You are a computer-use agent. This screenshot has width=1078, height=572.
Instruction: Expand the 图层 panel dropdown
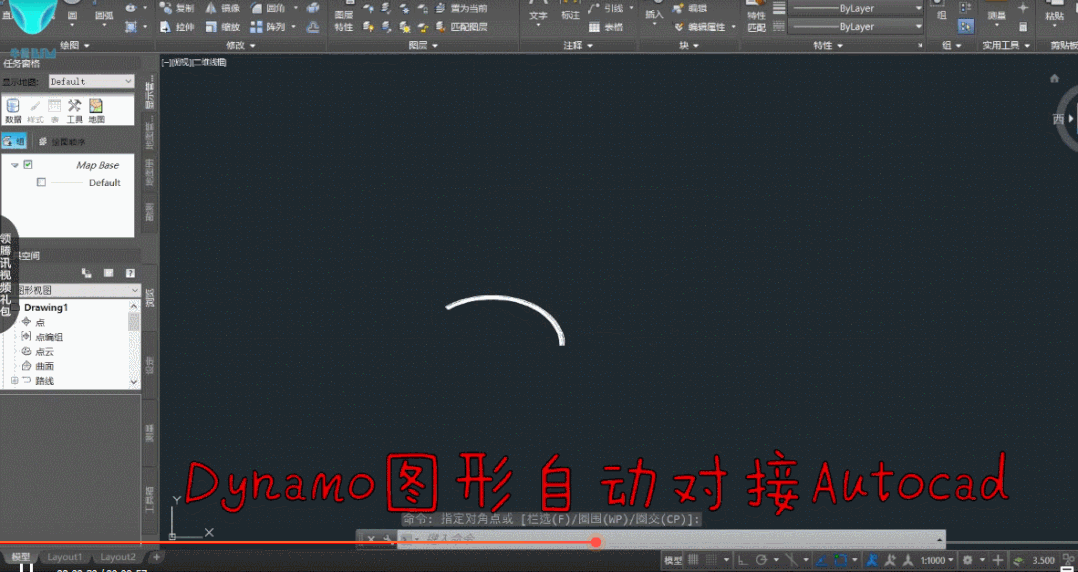click(425, 45)
